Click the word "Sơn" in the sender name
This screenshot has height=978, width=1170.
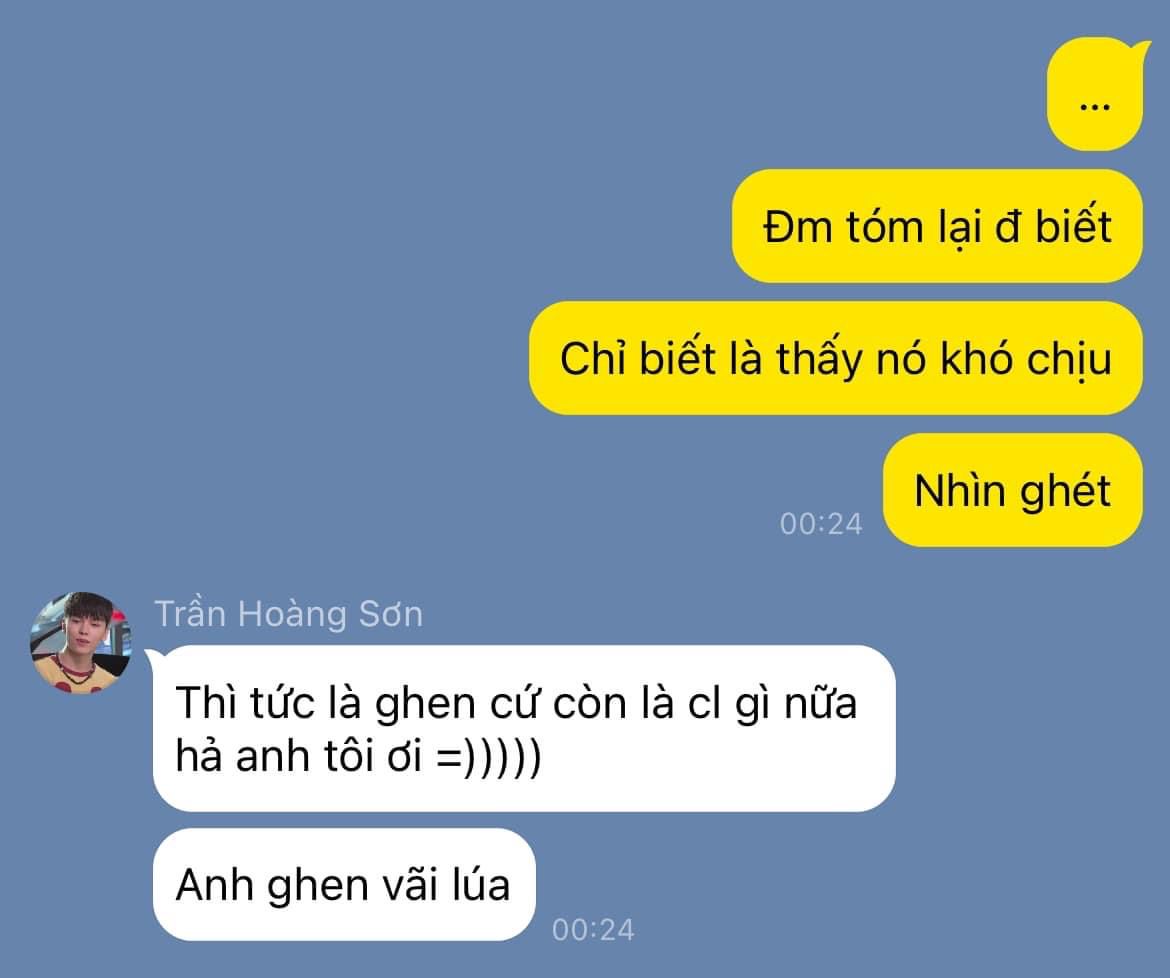pos(391,614)
